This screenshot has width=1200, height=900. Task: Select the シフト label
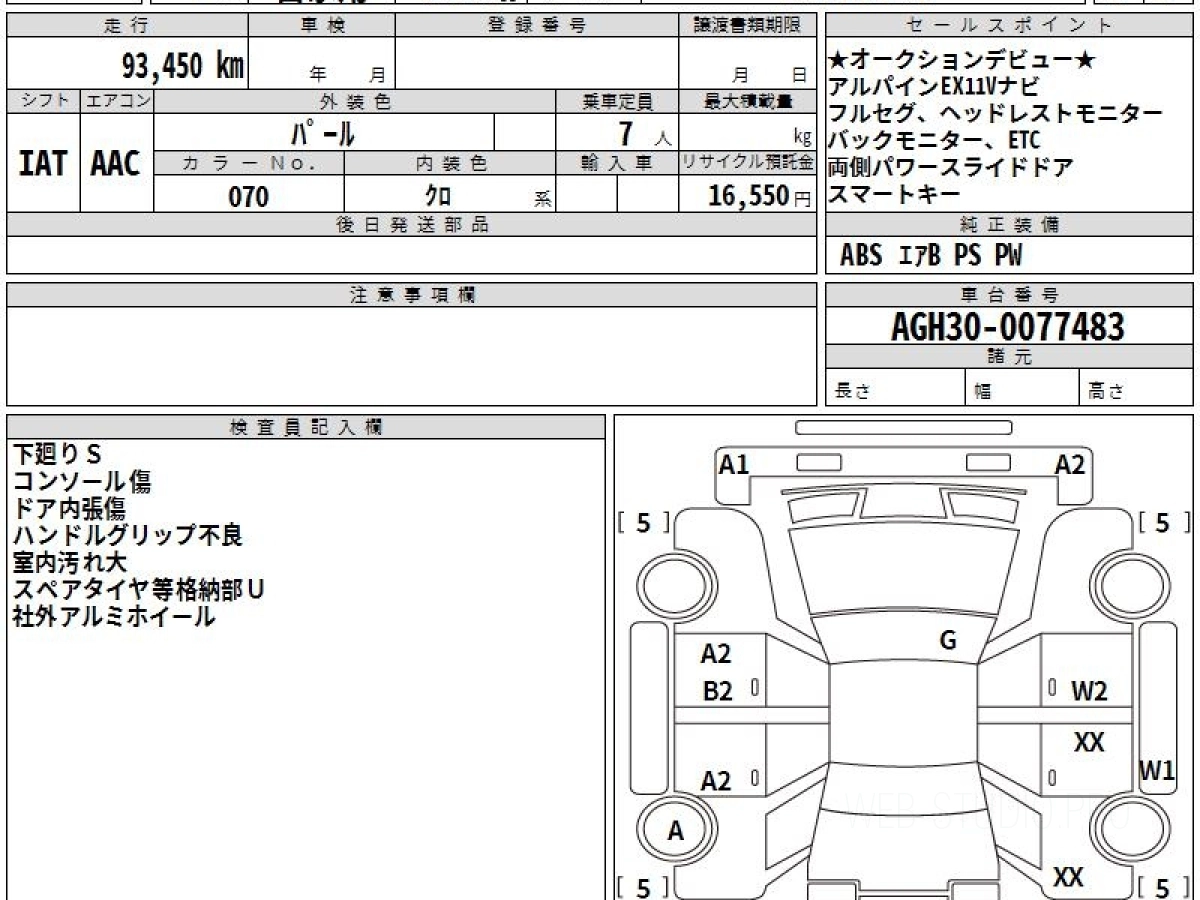(x=43, y=101)
